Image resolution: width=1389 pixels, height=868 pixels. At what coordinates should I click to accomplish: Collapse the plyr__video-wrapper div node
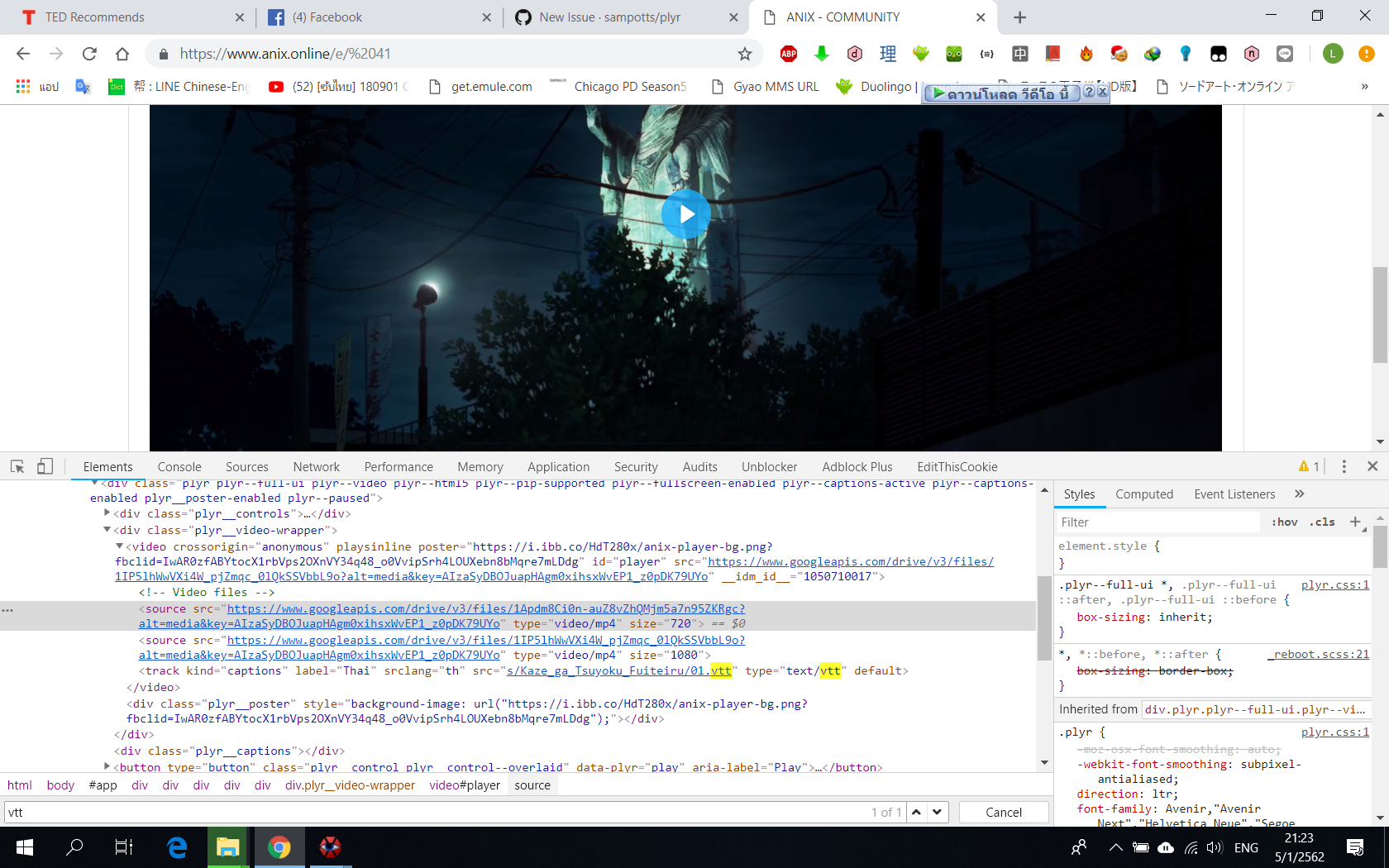click(107, 530)
